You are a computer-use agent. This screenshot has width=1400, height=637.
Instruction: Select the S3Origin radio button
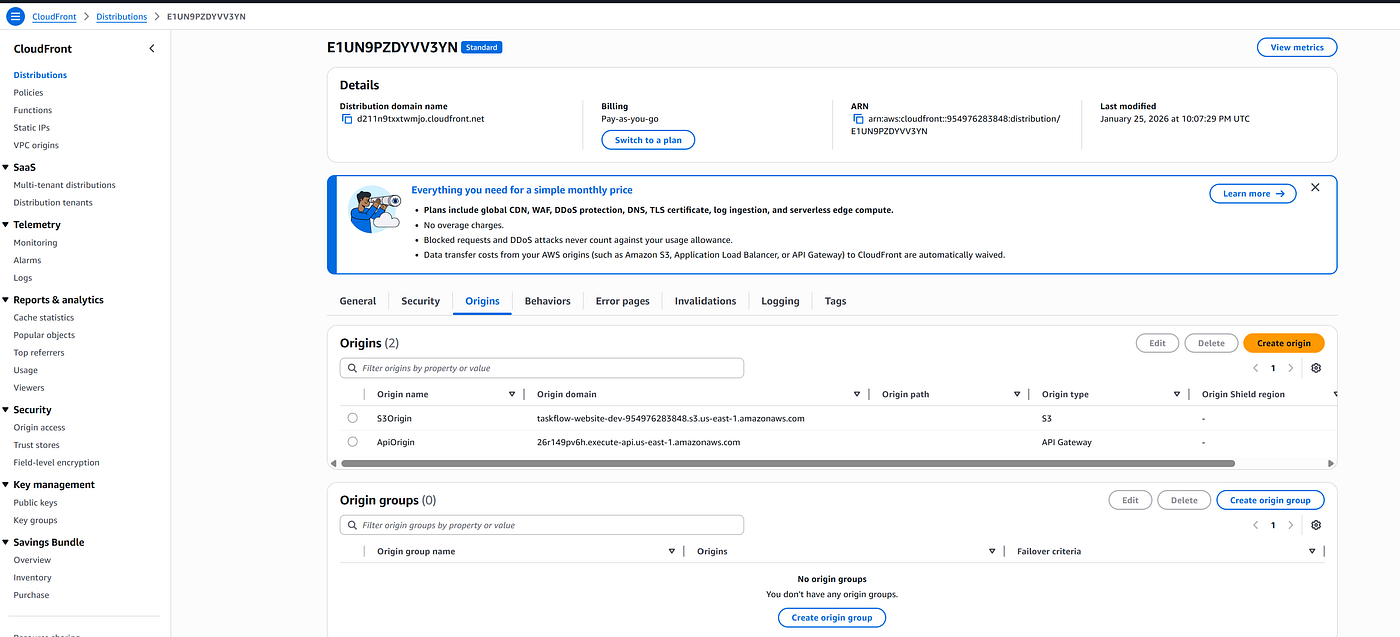click(352, 418)
